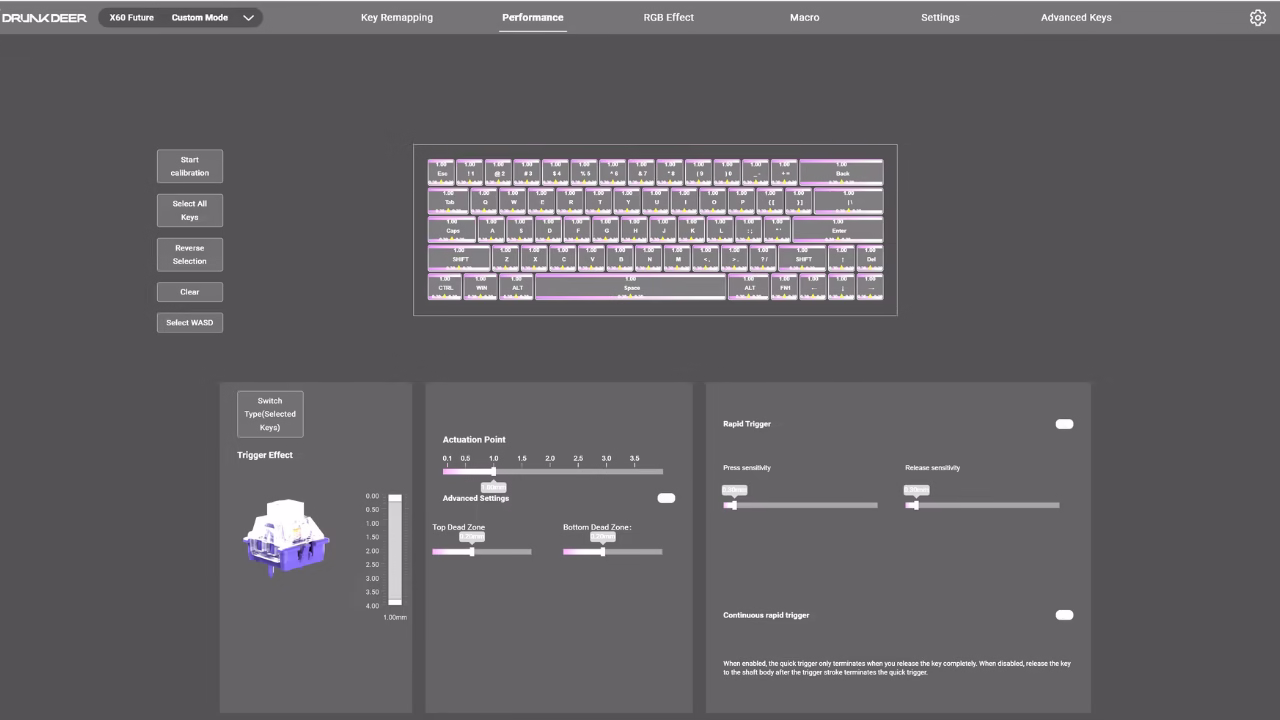Toggle Continuous rapid trigger switch
Screen dimensions: 1280x720
(1064, 615)
